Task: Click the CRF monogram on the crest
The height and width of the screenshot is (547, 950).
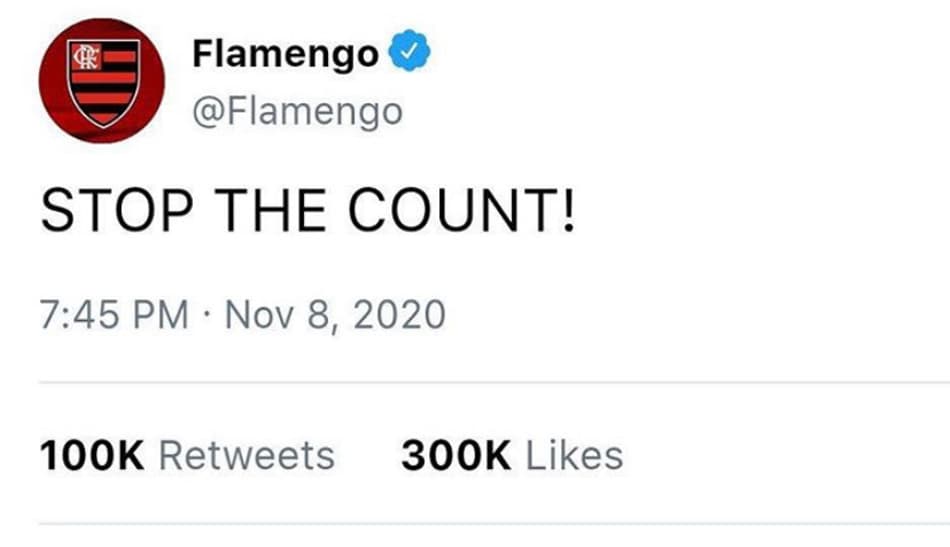Action: coord(85,58)
